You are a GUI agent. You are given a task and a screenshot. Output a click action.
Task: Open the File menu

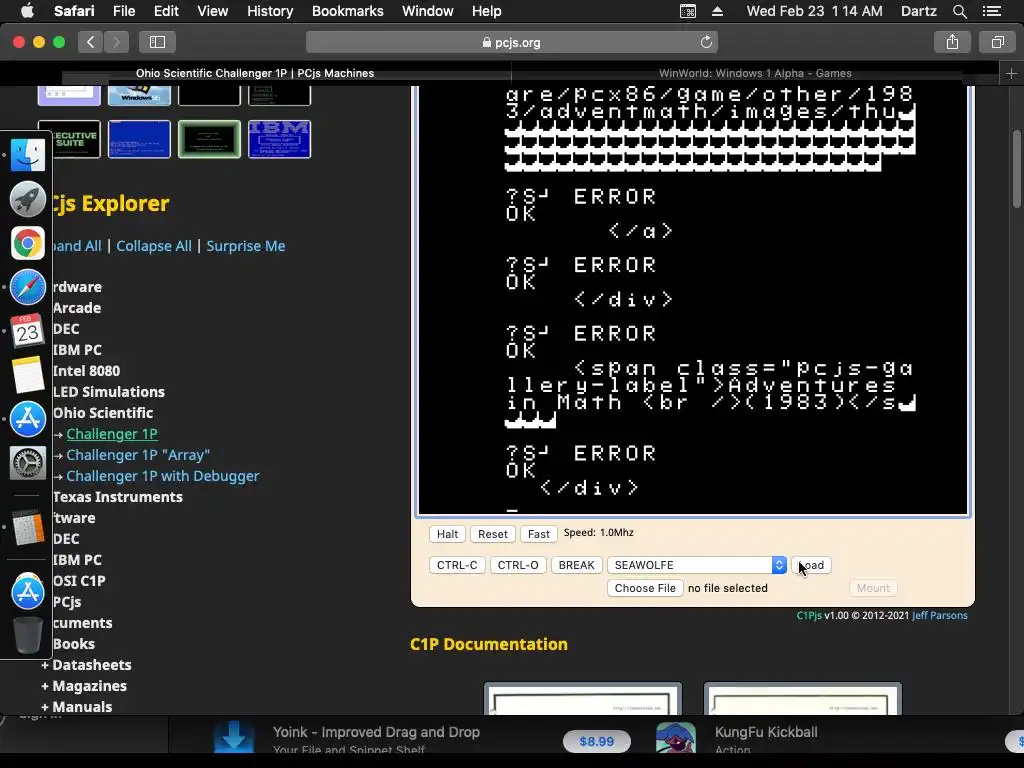coord(123,11)
